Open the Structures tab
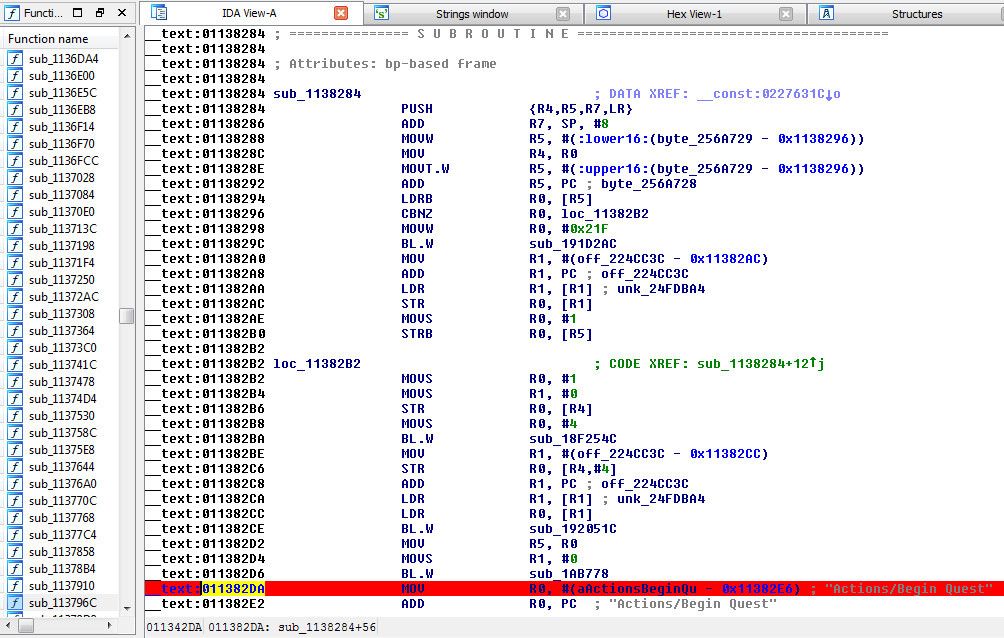This screenshot has height=638, width=1004. (x=916, y=14)
